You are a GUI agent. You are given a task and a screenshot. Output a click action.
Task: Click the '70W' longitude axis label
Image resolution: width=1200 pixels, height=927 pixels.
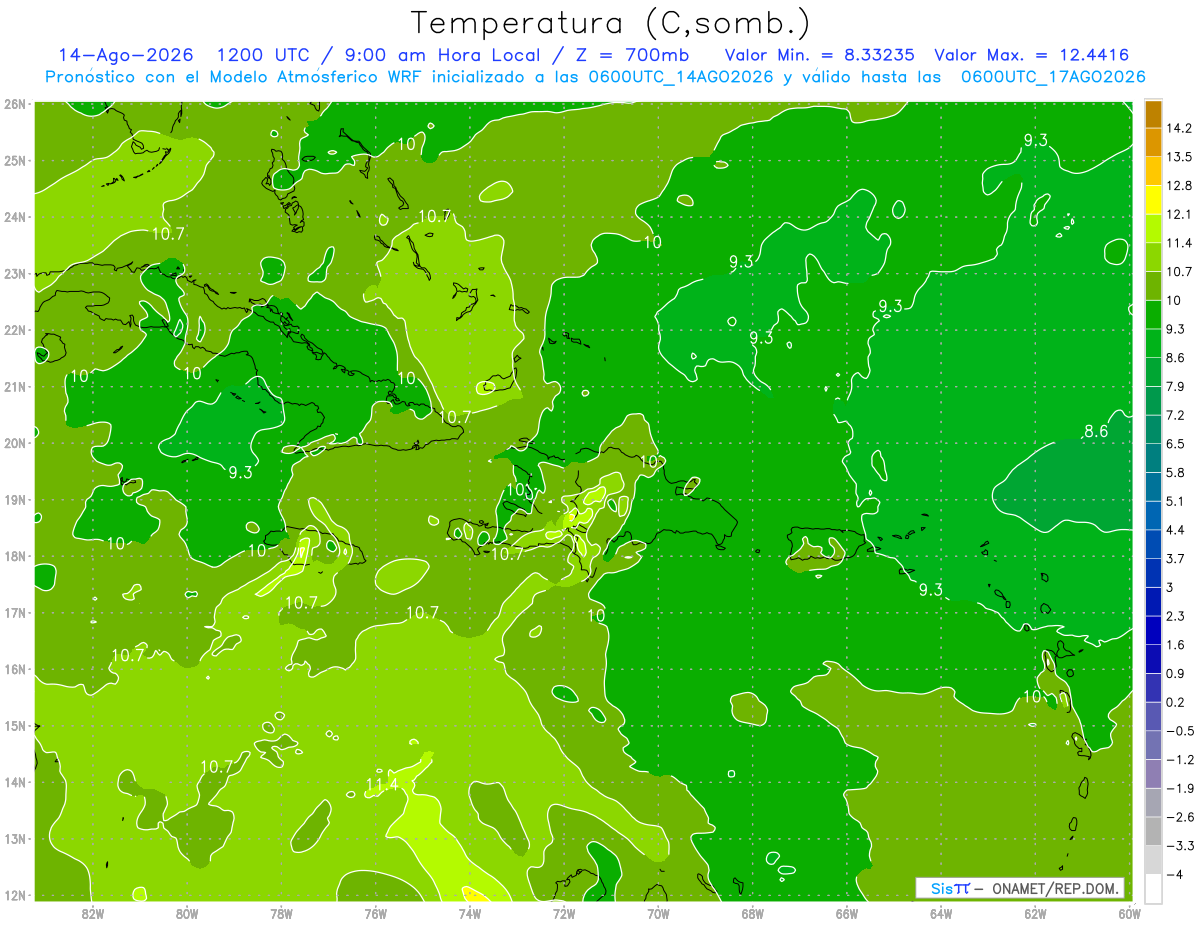[x=658, y=913]
